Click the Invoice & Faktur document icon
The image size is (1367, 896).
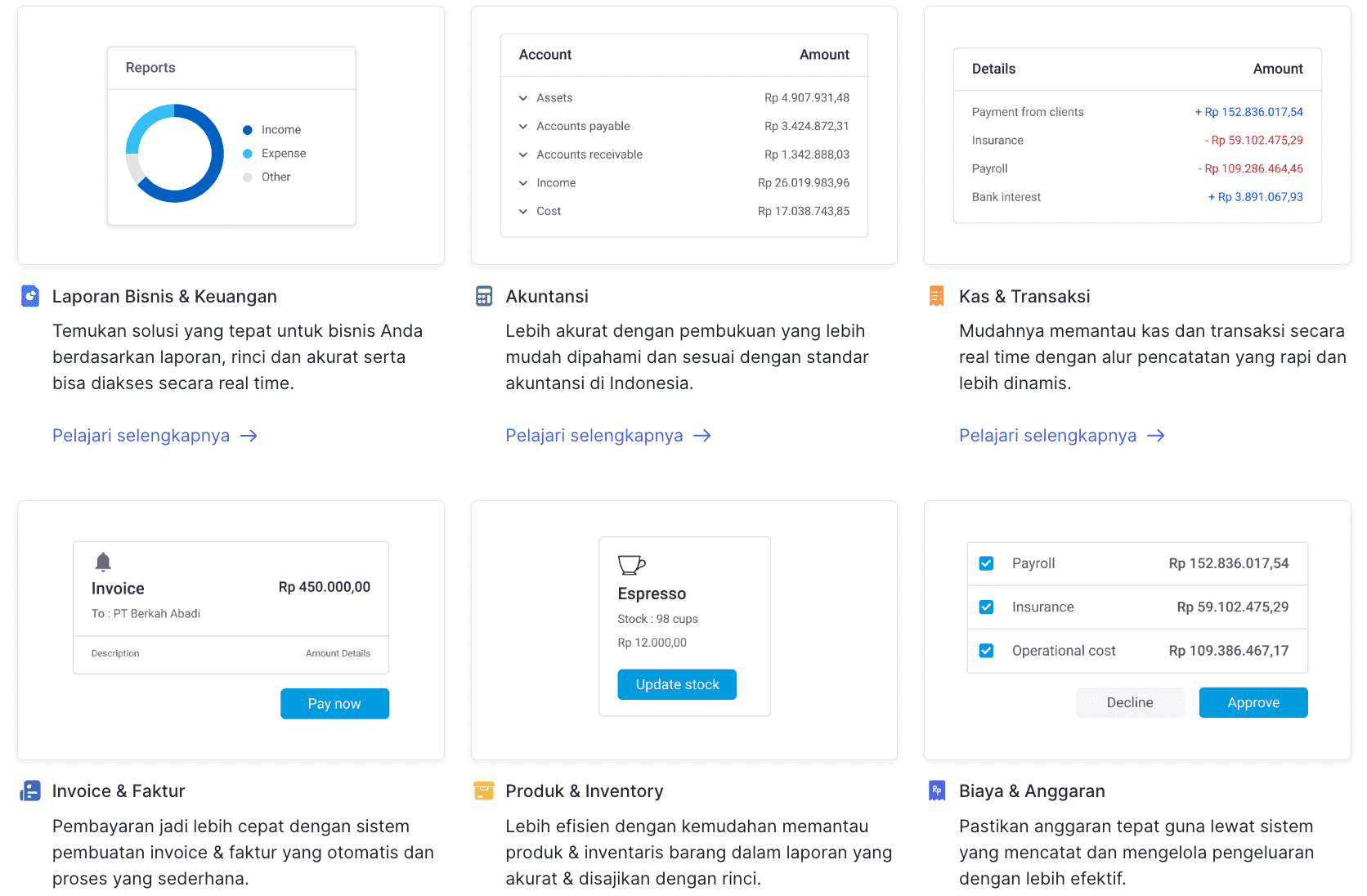(x=30, y=791)
